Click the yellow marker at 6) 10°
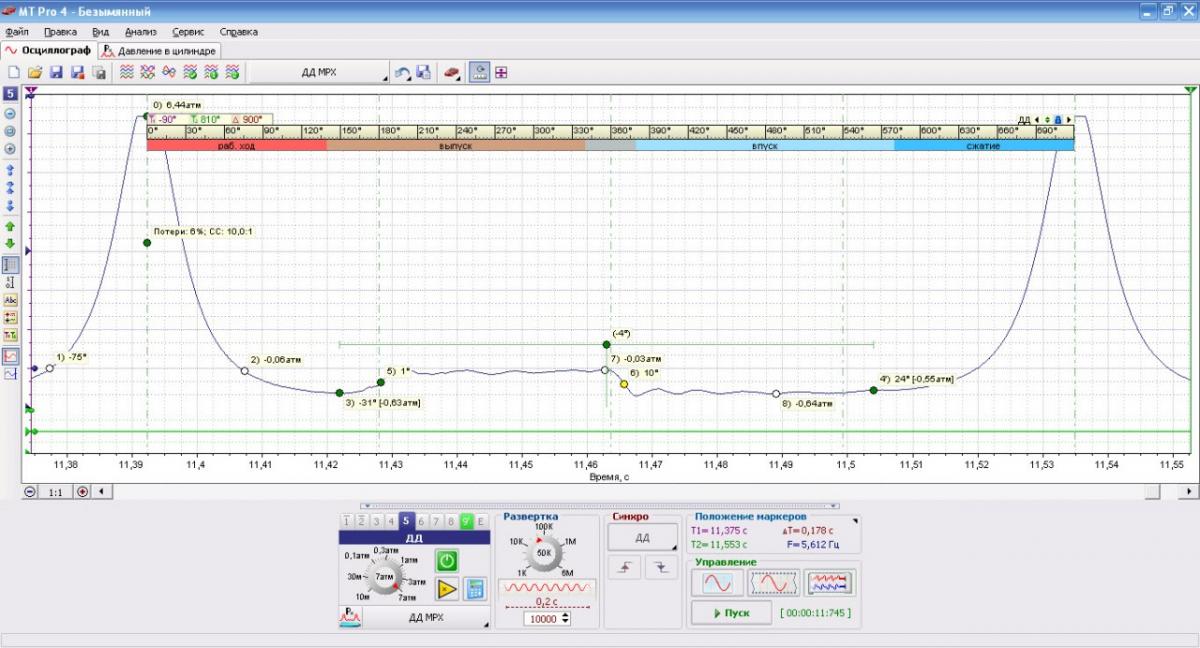The image size is (1200, 648). pos(624,384)
